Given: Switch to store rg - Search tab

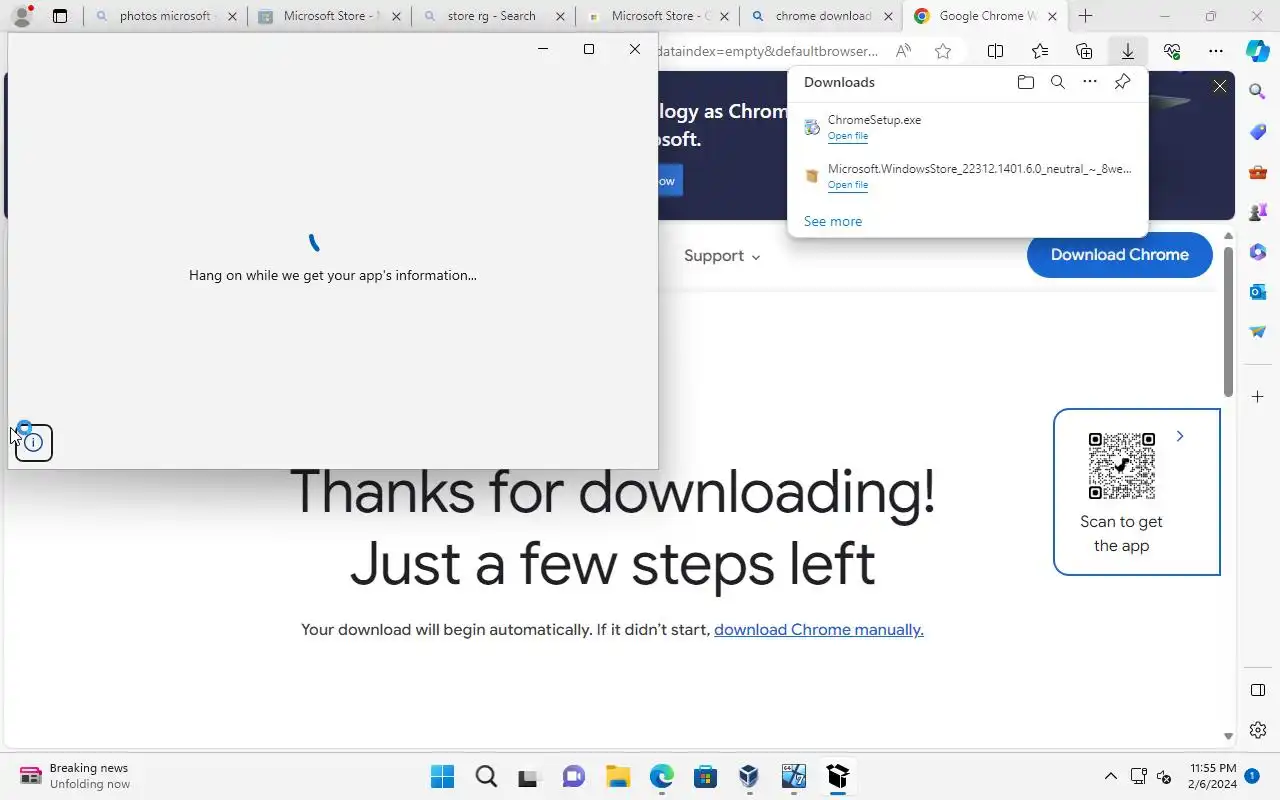Looking at the screenshot, I should click(493, 16).
